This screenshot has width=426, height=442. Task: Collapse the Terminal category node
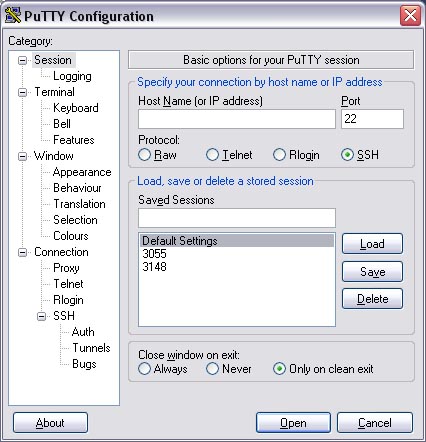(x=22, y=92)
